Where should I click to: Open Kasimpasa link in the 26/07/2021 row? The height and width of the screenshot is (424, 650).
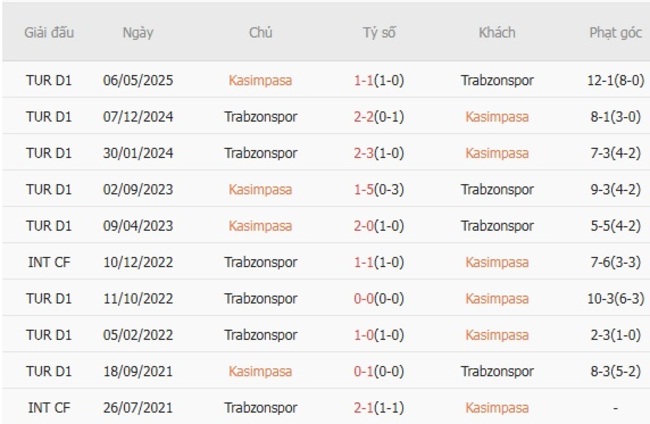[x=497, y=407]
